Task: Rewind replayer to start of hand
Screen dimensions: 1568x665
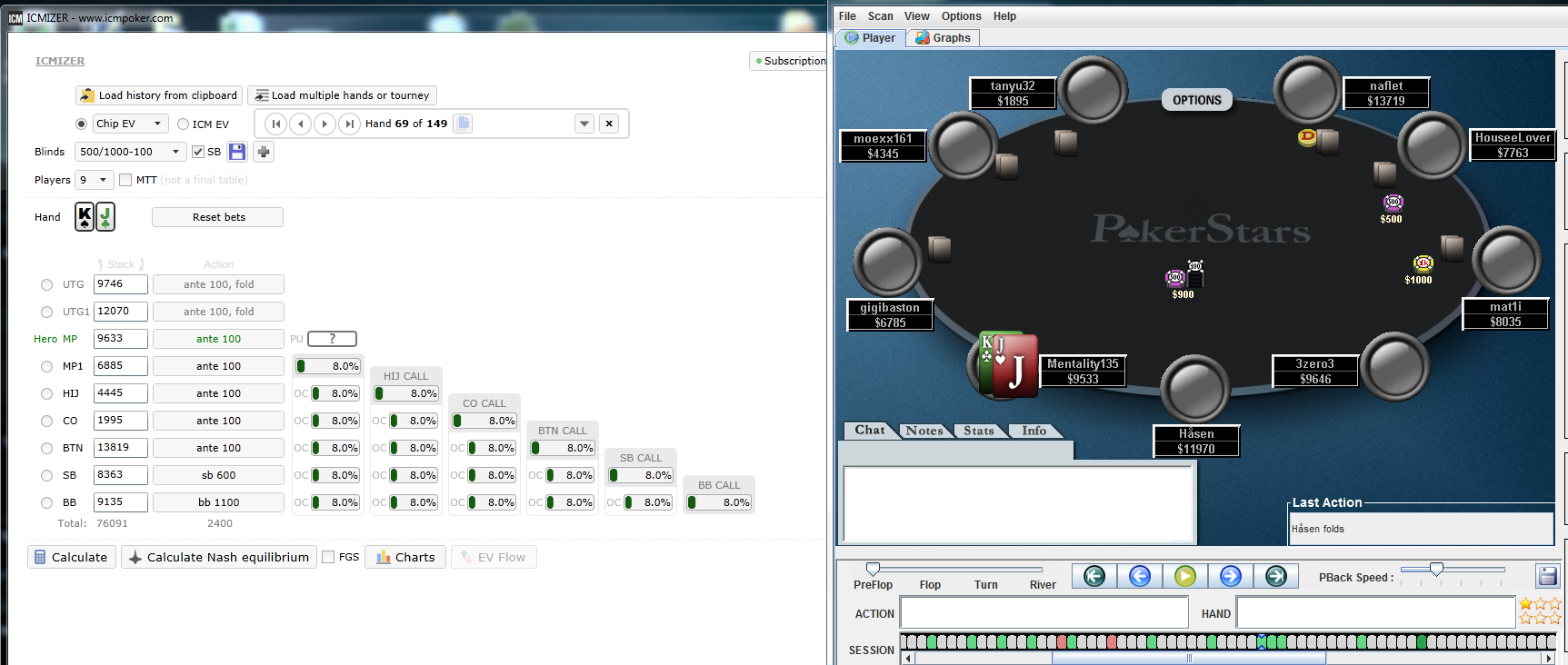Action: coord(1094,576)
